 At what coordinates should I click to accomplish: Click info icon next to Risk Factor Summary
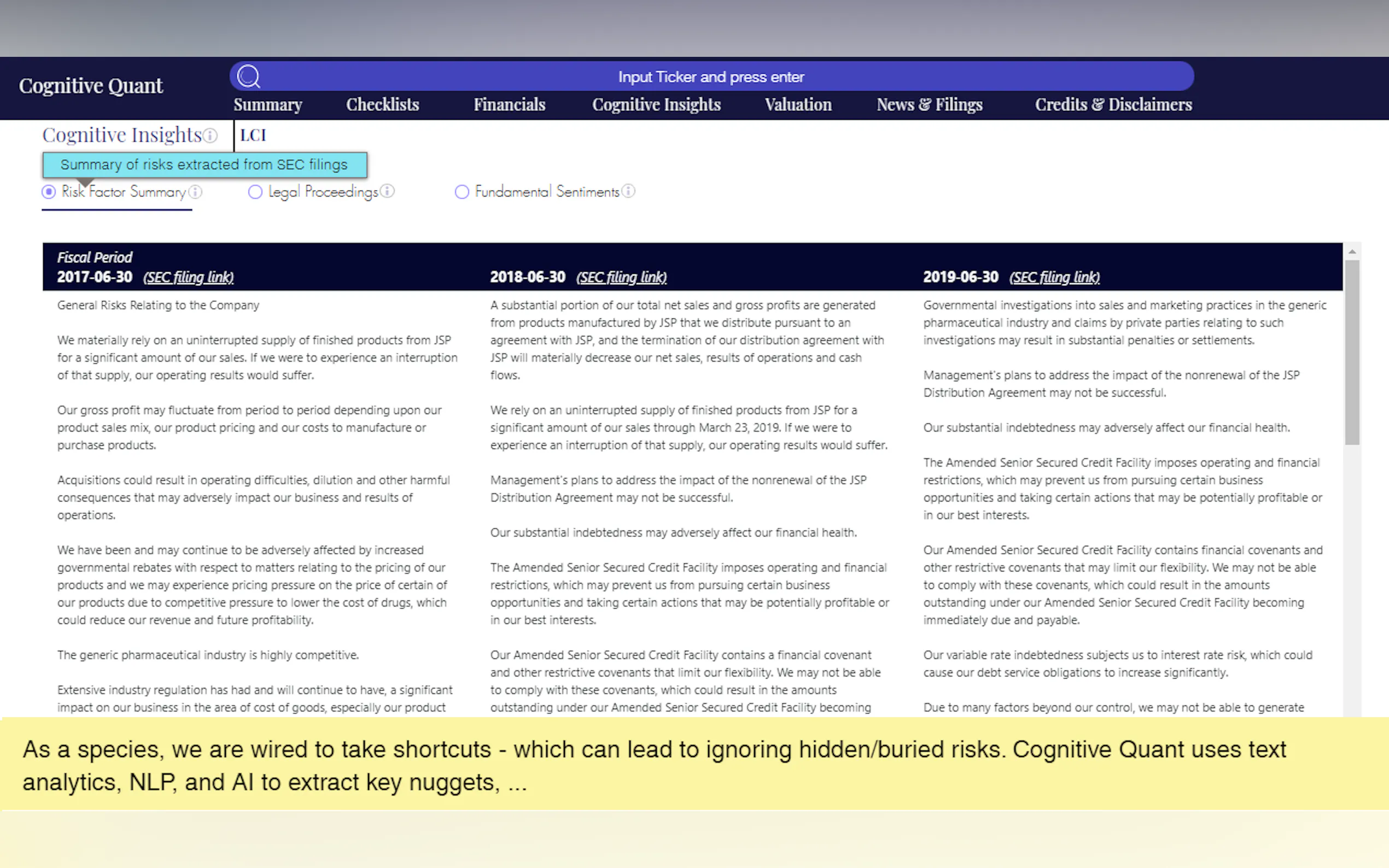tap(196, 192)
